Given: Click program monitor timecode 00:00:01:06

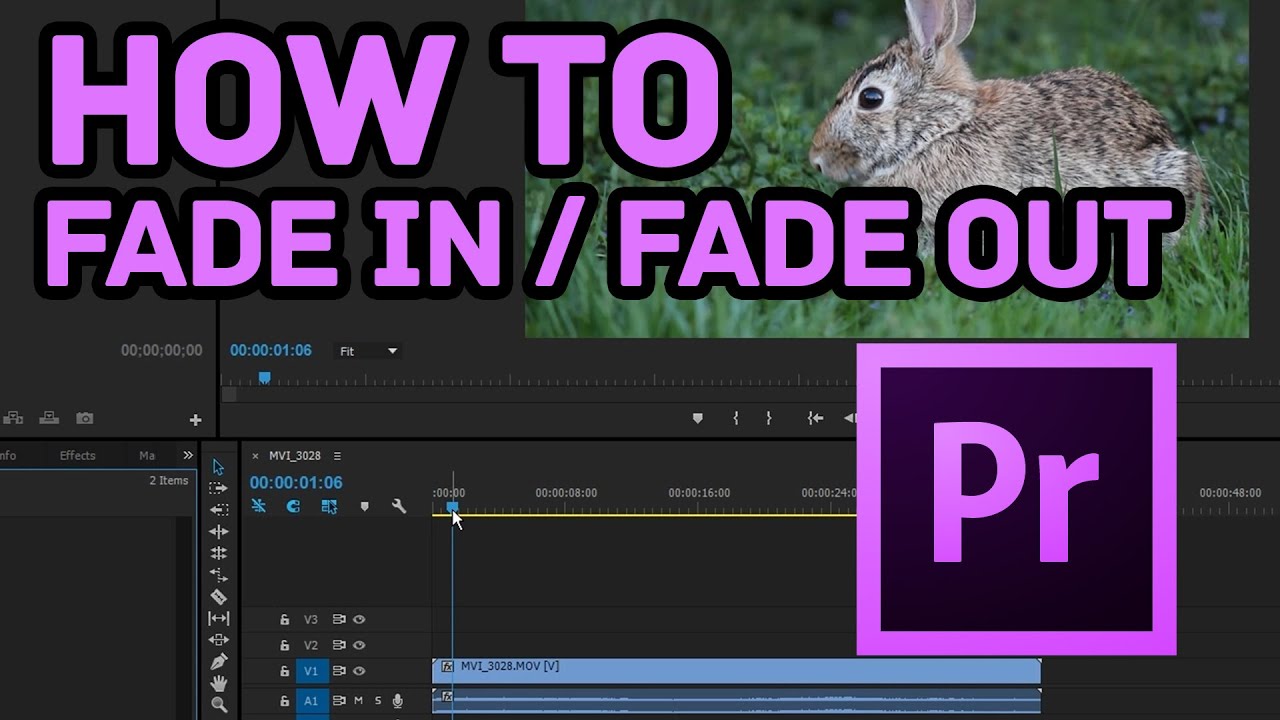Looking at the screenshot, I should click(x=271, y=351).
